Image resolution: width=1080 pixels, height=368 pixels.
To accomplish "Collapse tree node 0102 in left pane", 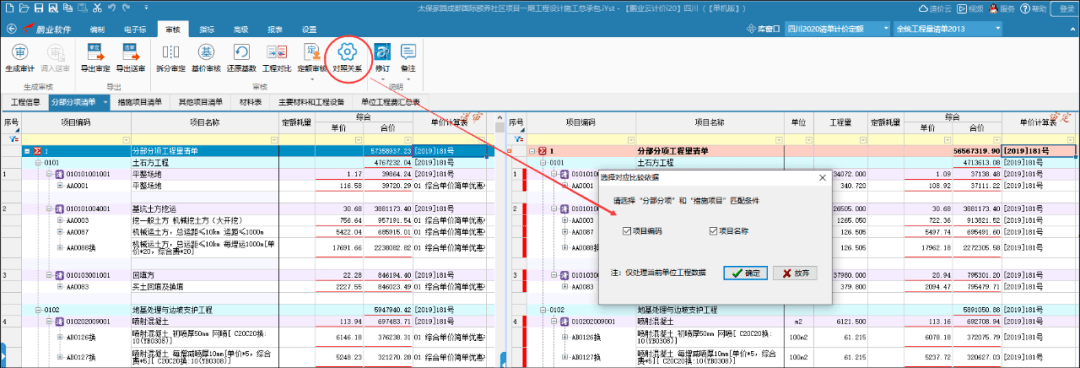I will click(x=39, y=309).
